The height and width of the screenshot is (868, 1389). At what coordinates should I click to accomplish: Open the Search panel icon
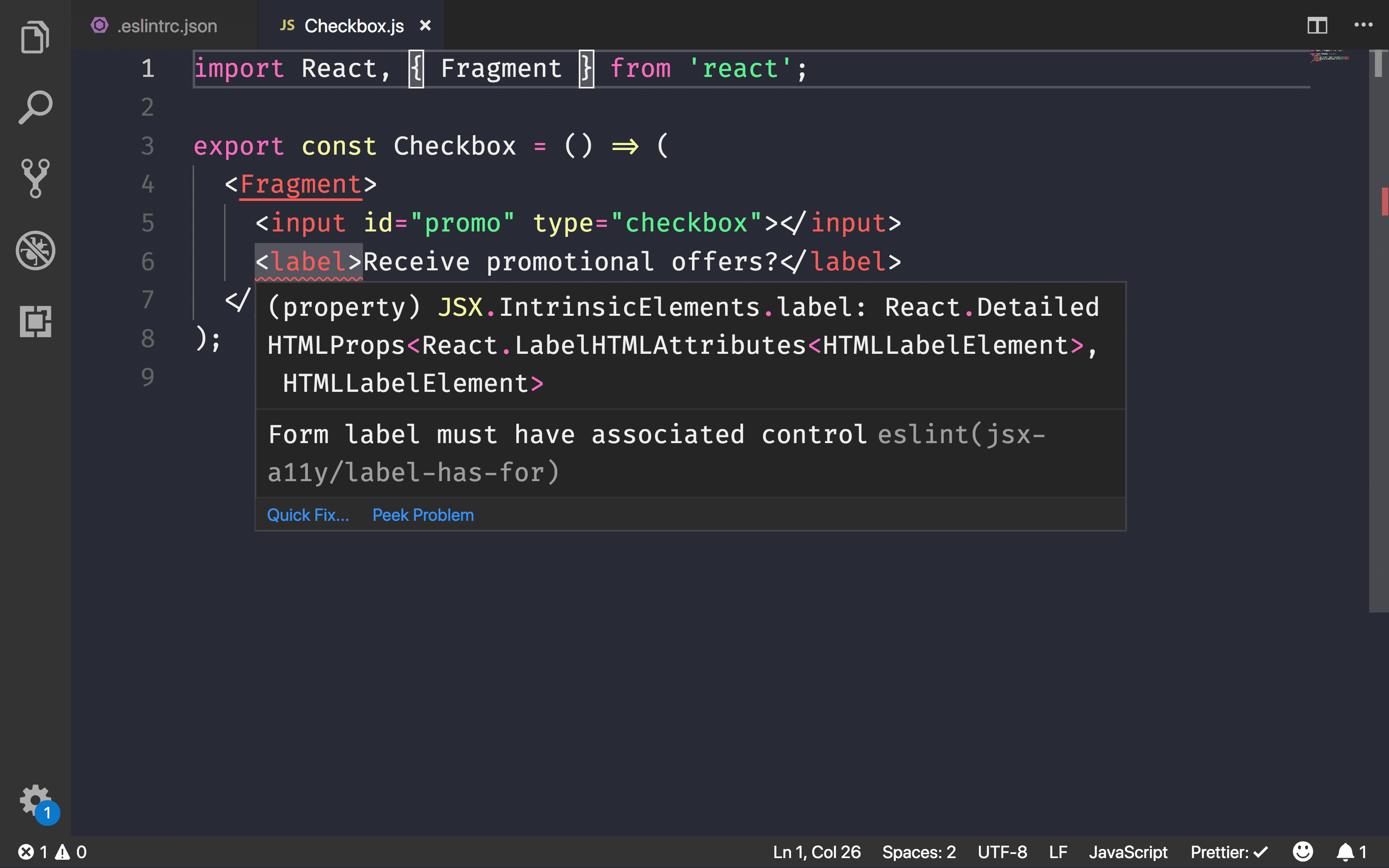(35, 108)
